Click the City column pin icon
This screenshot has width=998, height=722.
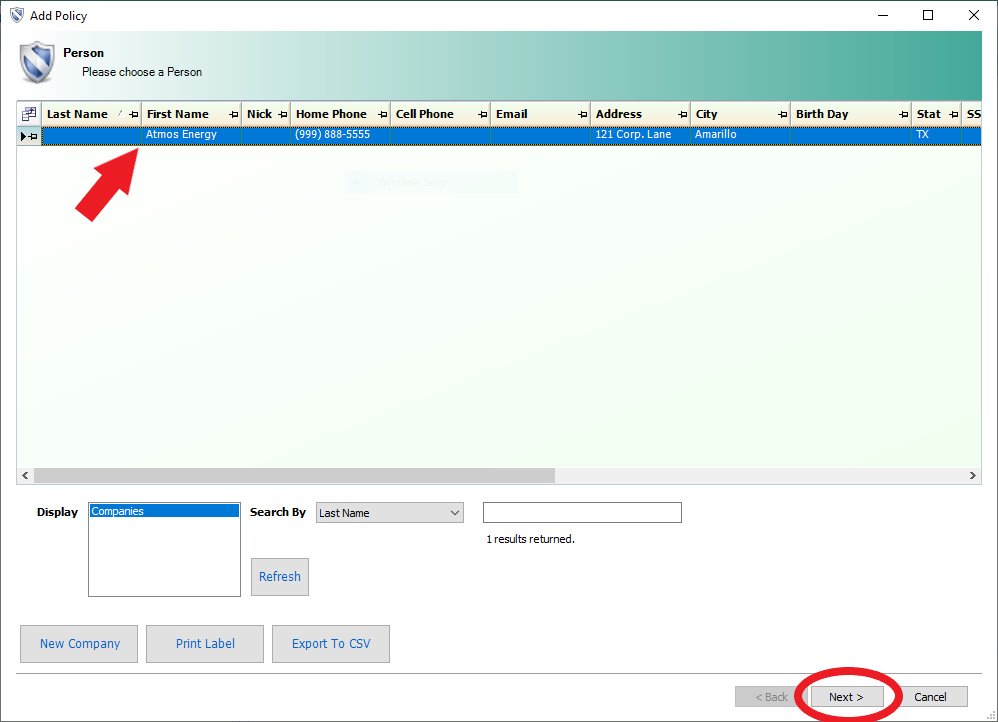click(783, 114)
